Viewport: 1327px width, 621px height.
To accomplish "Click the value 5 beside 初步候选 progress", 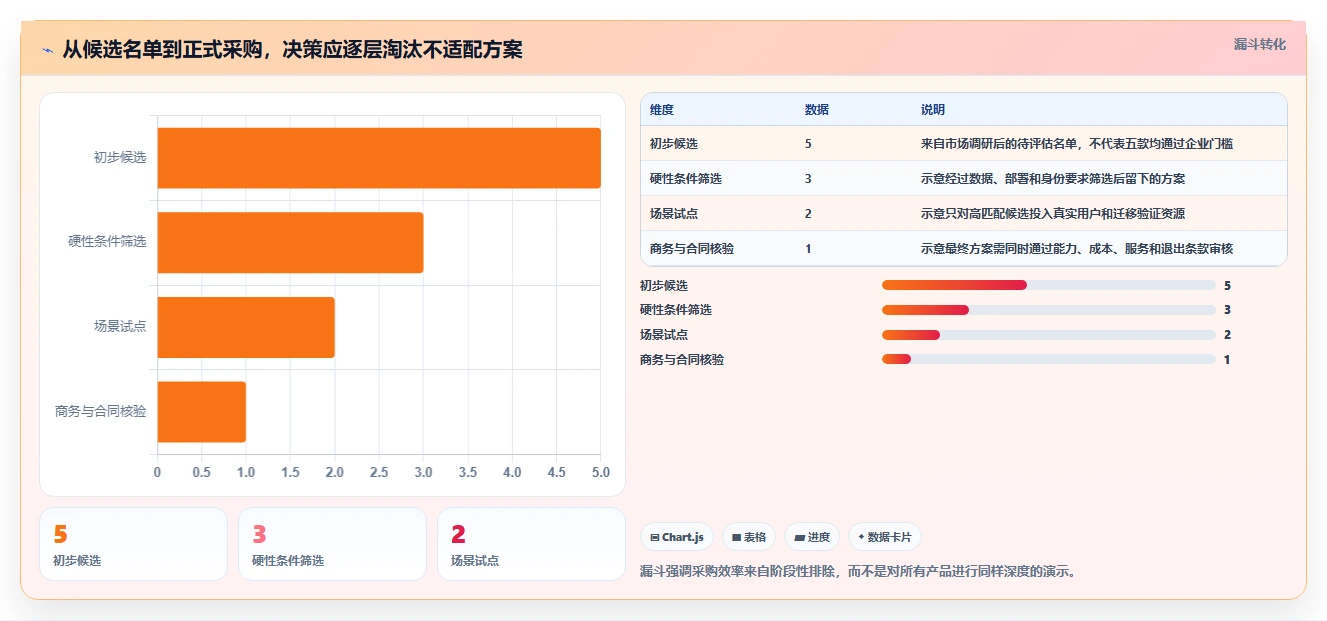I will coord(1227,285).
